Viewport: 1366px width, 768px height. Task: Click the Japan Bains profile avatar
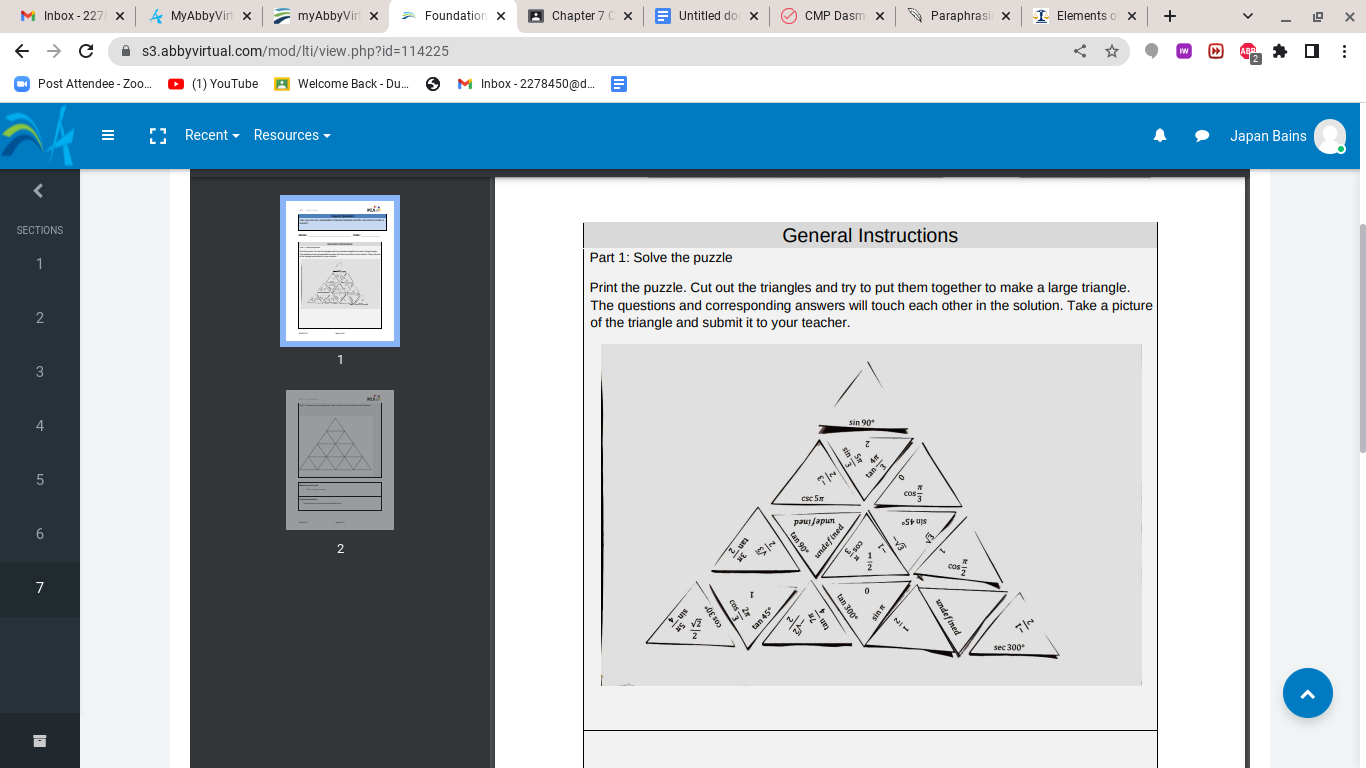click(1330, 136)
